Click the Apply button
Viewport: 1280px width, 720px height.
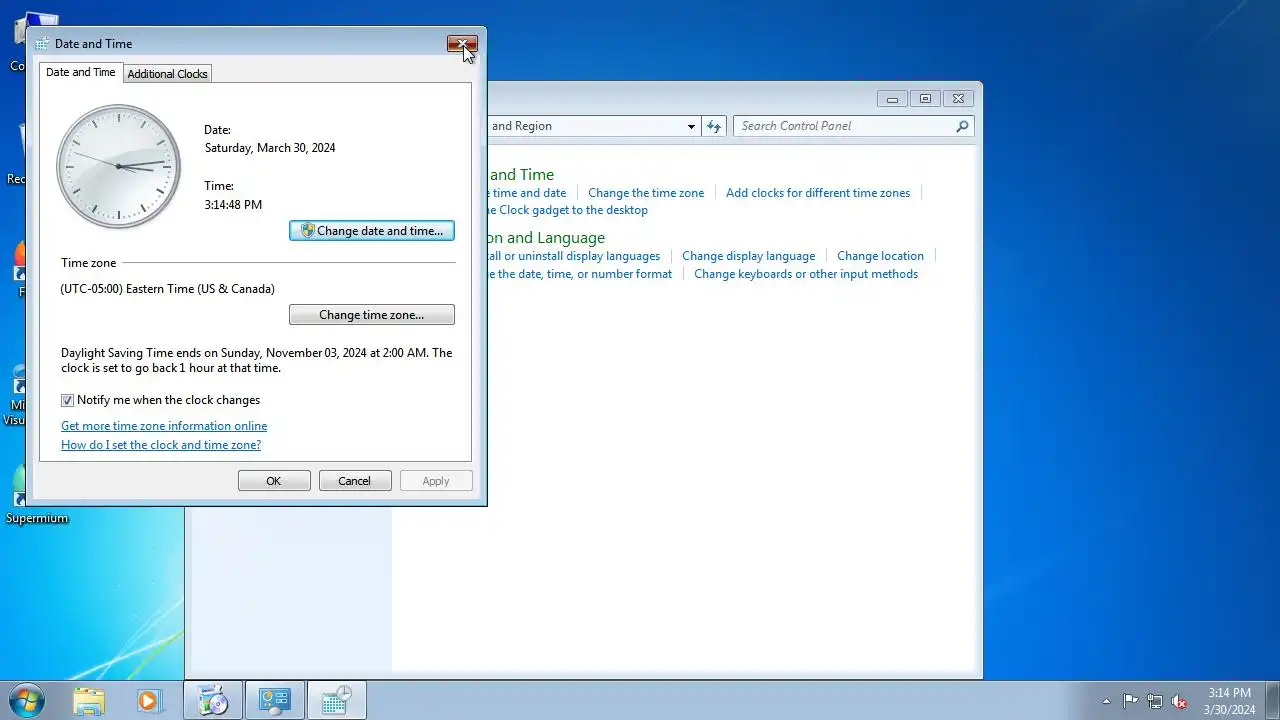(x=436, y=481)
